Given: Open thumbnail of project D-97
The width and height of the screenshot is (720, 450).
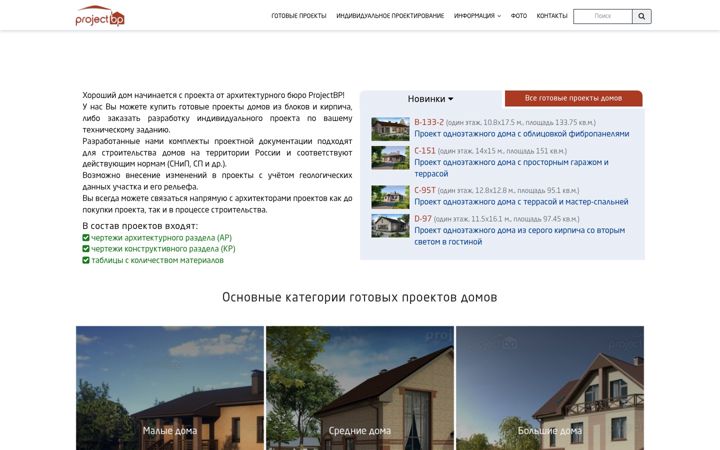Looking at the screenshot, I should (x=390, y=225).
